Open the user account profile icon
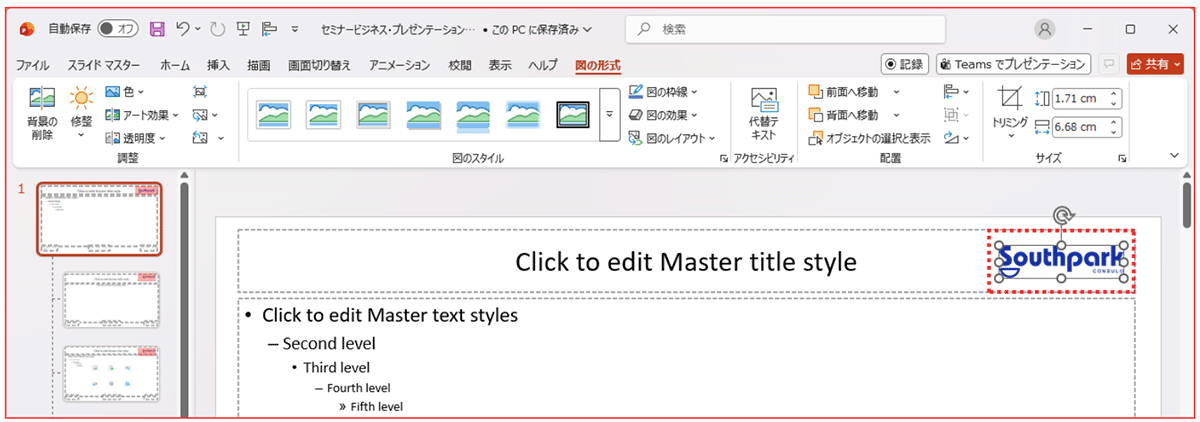The width and height of the screenshot is (1200, 422). pos(1045,29)
